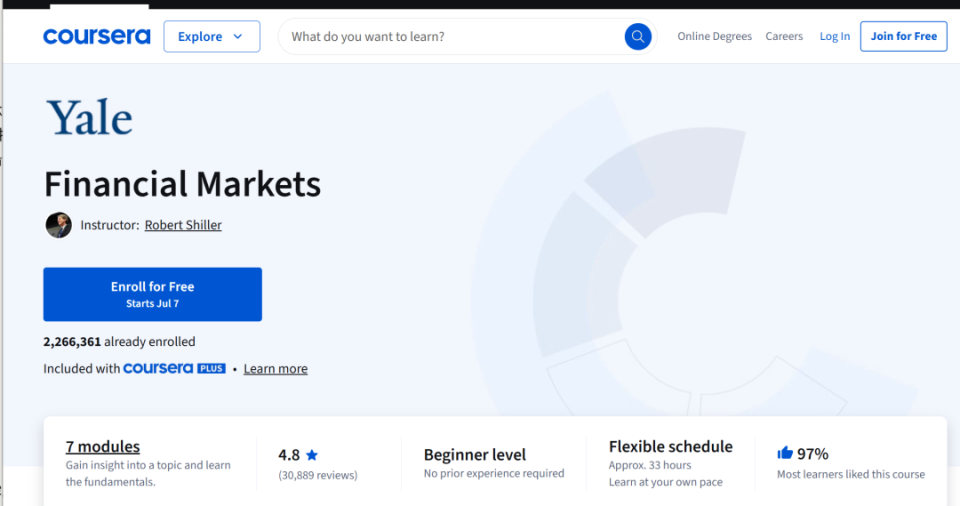Click the 'Approx. 33 hours' text

point(650,465)
